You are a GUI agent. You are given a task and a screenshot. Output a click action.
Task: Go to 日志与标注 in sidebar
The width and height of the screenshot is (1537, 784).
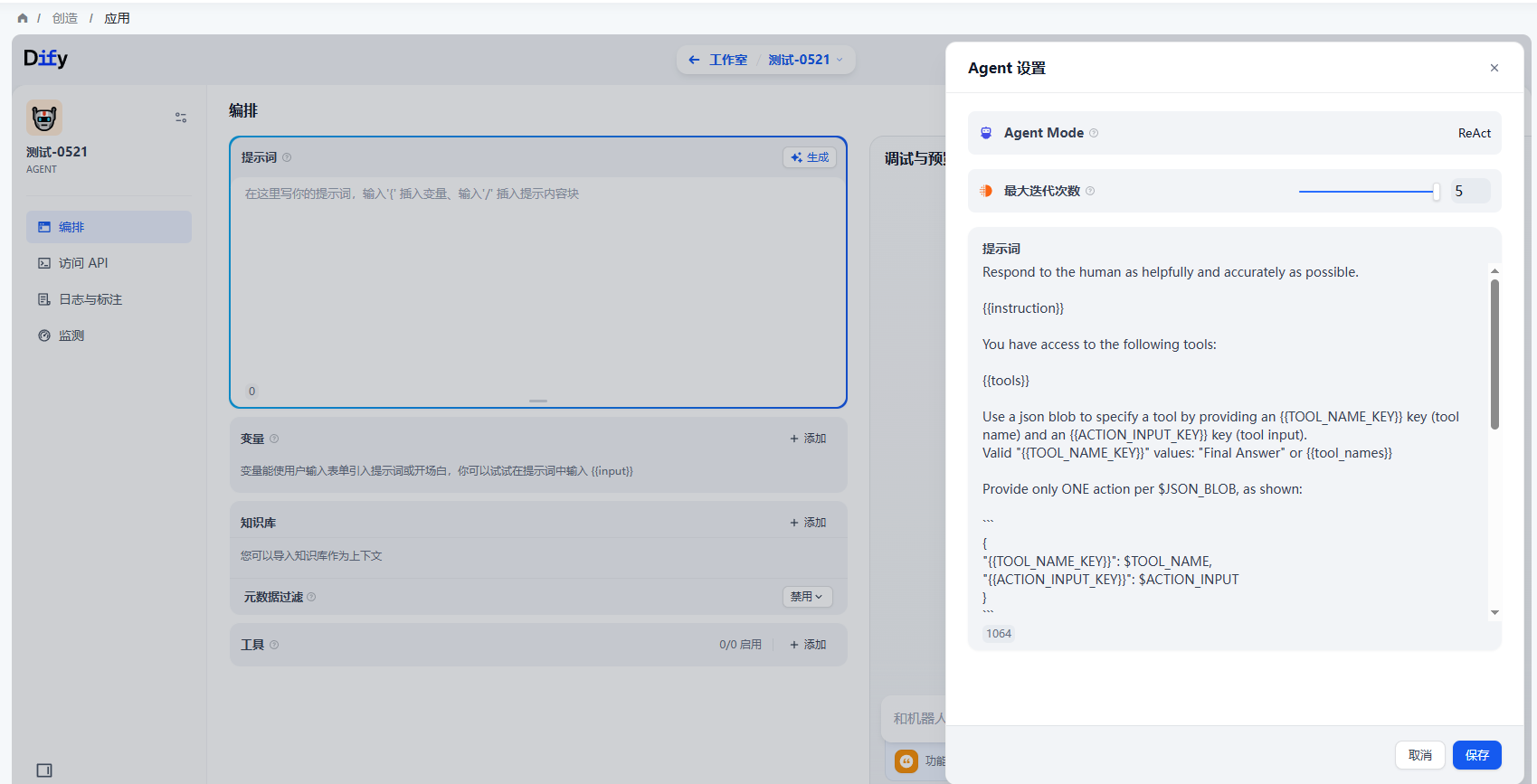click(x=90, y=299)
